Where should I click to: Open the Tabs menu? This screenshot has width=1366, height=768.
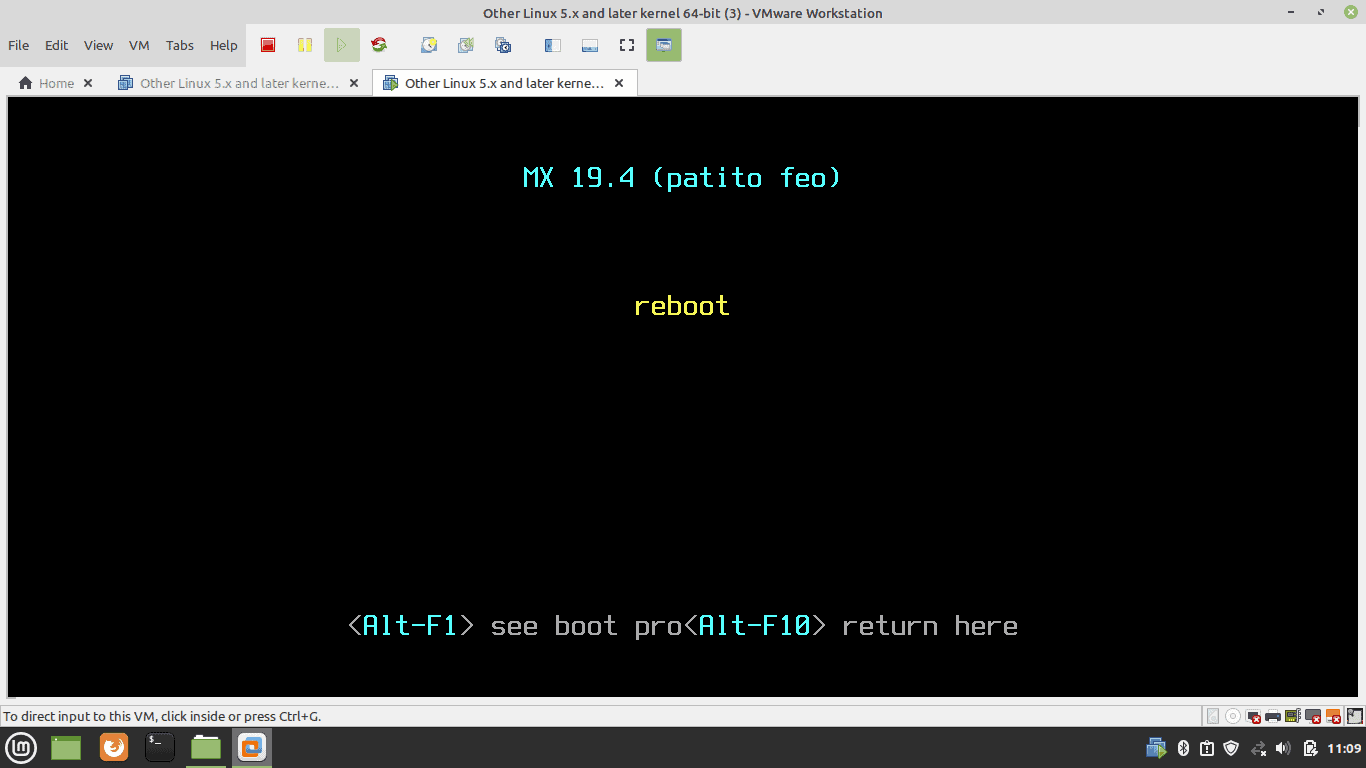tap(180, 45)
